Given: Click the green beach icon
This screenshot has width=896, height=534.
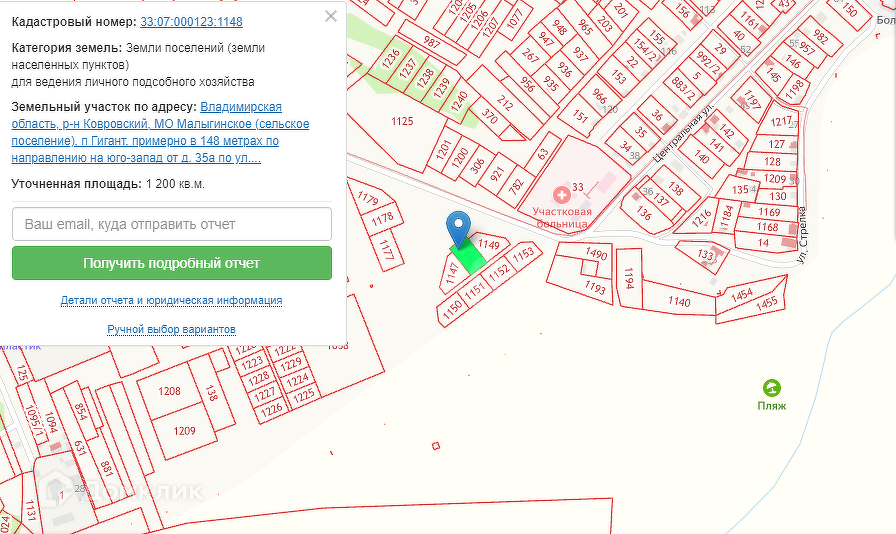Looking at the screenshot, I should tap(772, 388).
